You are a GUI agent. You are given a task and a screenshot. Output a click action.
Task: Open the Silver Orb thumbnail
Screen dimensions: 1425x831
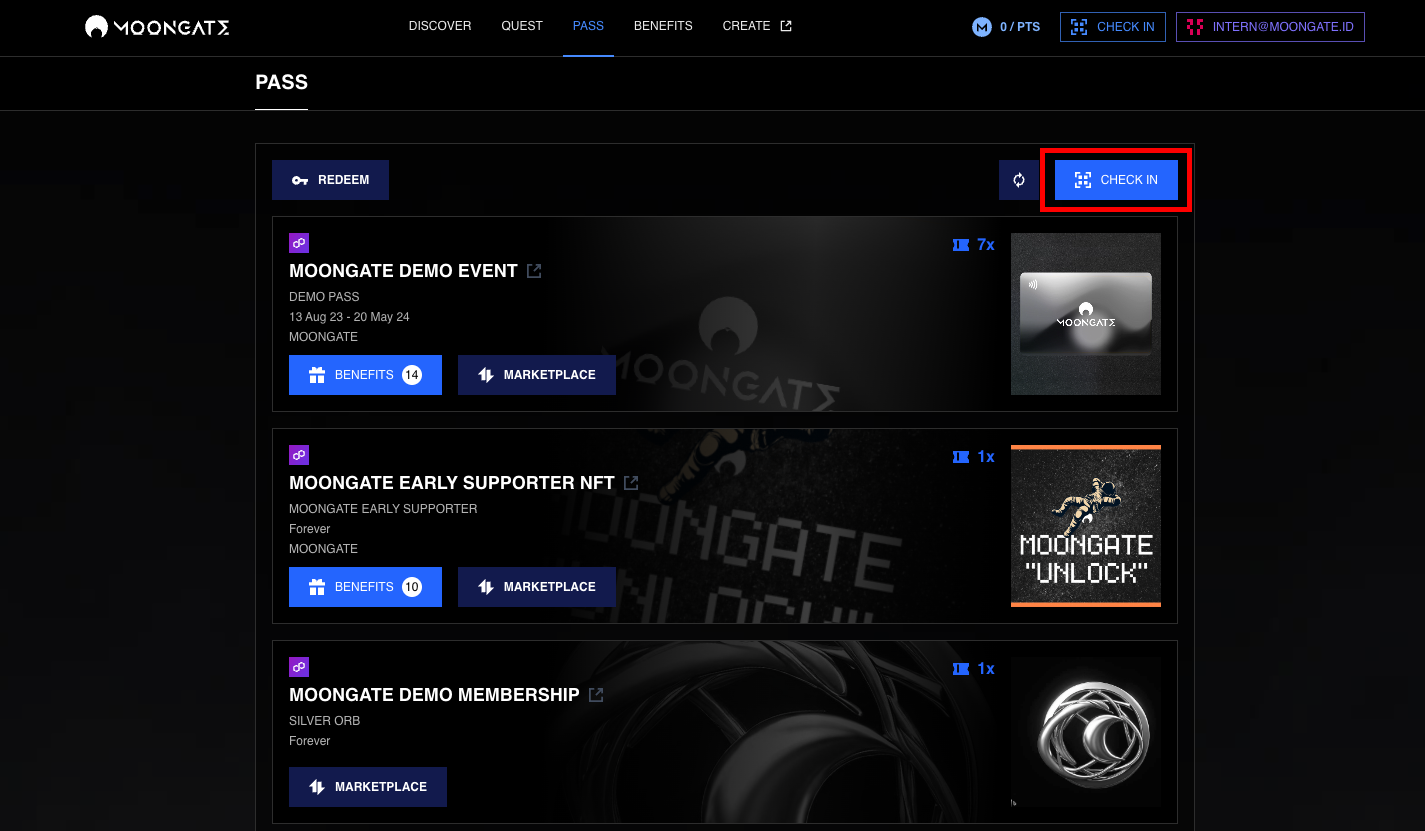pyautogui.click(x=1086, y=732)
